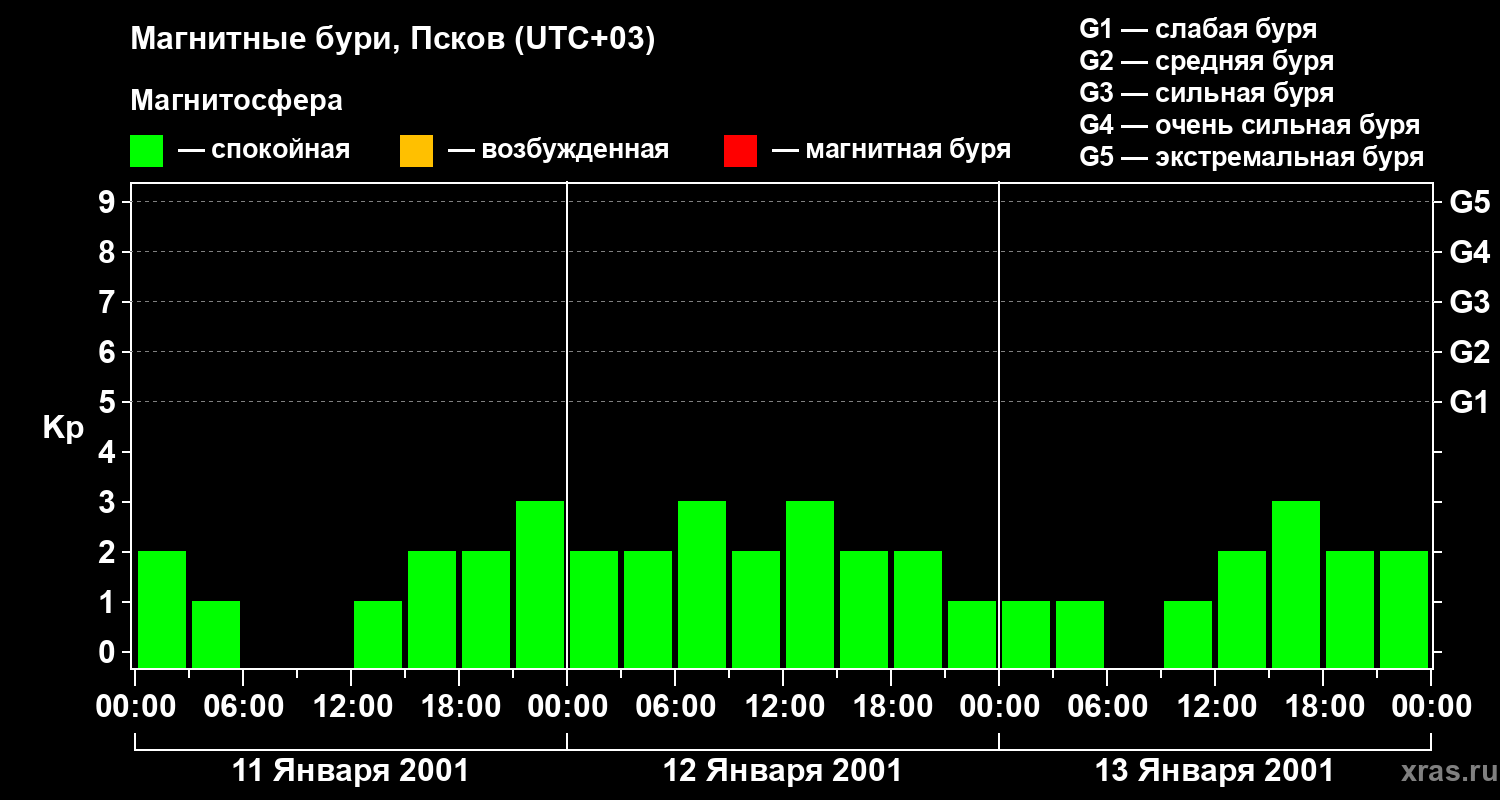This screenshot has width=1500, height=800.
Task: Click the Kp 3 bar starting 12:00 on 12 January
Action: pos(810,584)
